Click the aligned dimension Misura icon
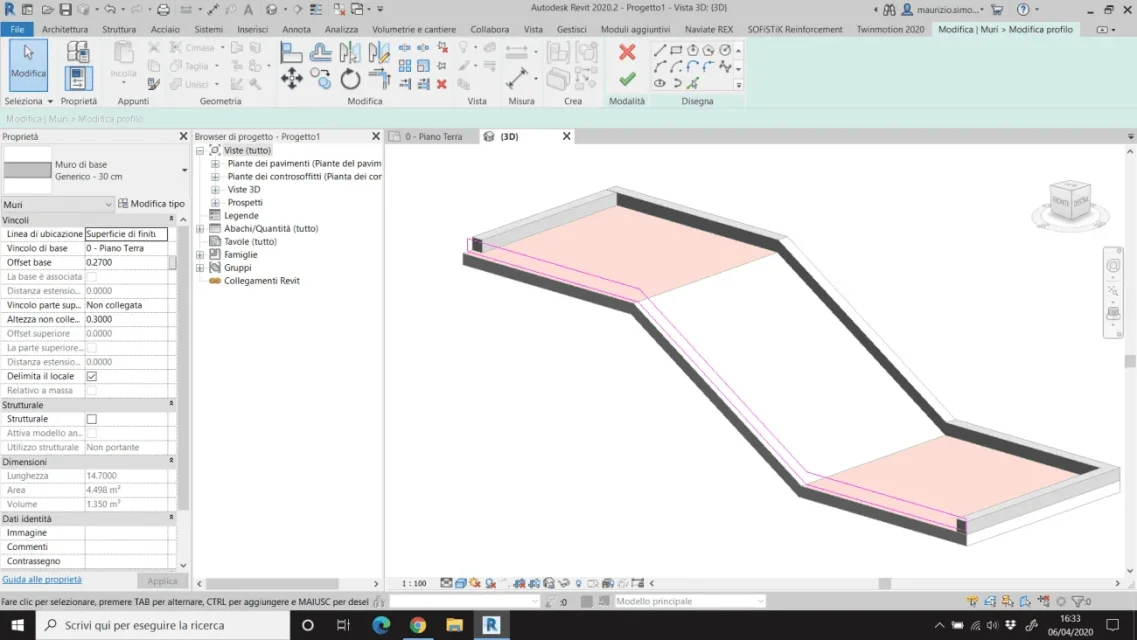1137x640 pixels. pyautogui.click(x=517, y=78)
